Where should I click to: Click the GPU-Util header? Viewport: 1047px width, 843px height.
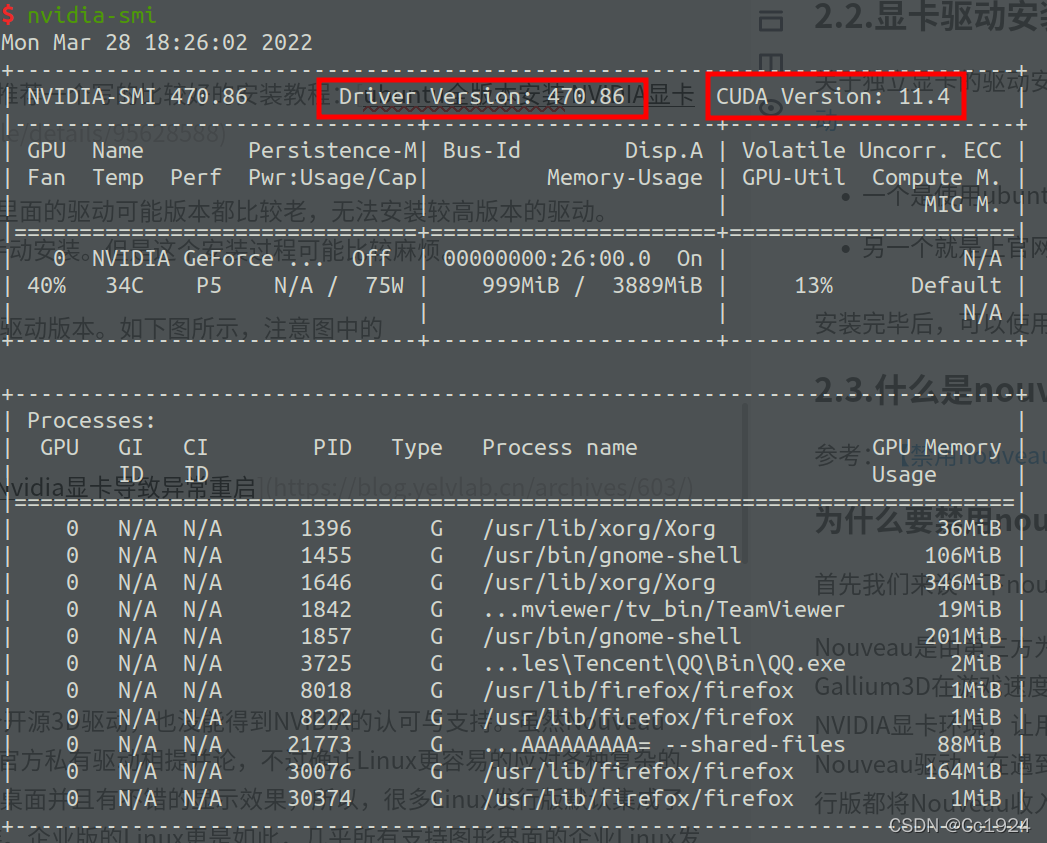pos(793,178)
